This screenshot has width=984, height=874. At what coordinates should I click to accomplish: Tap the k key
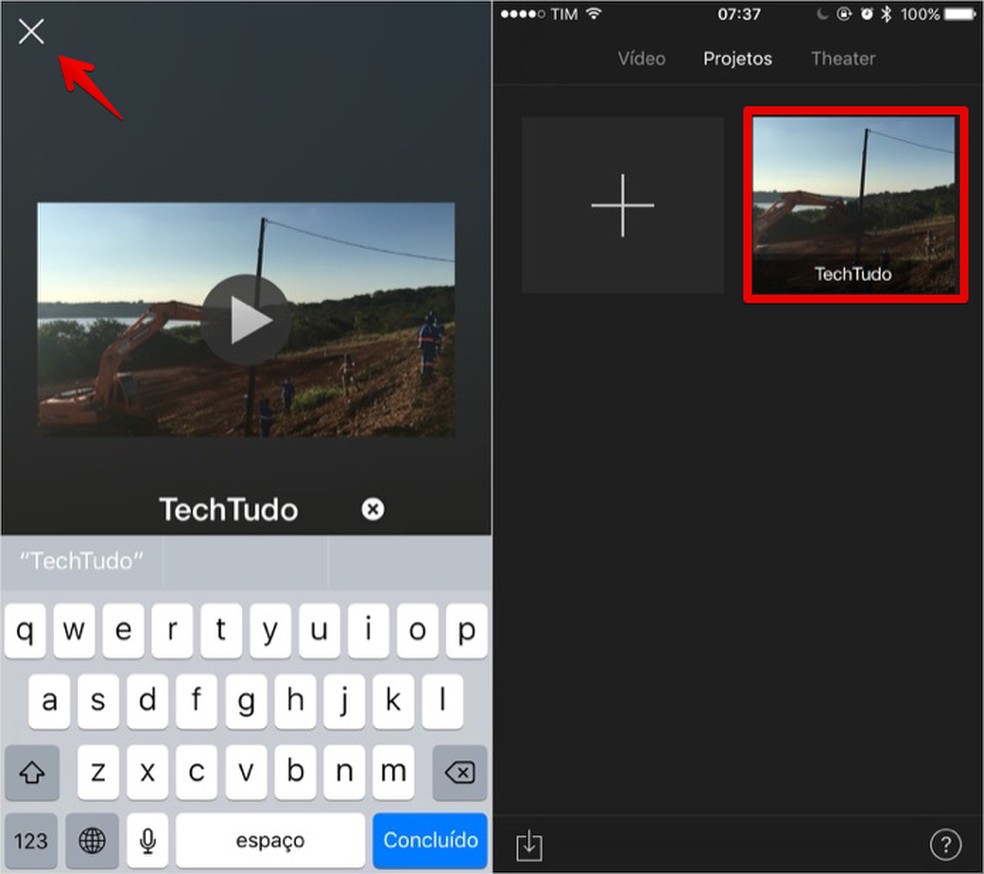[x=393, y=701]
